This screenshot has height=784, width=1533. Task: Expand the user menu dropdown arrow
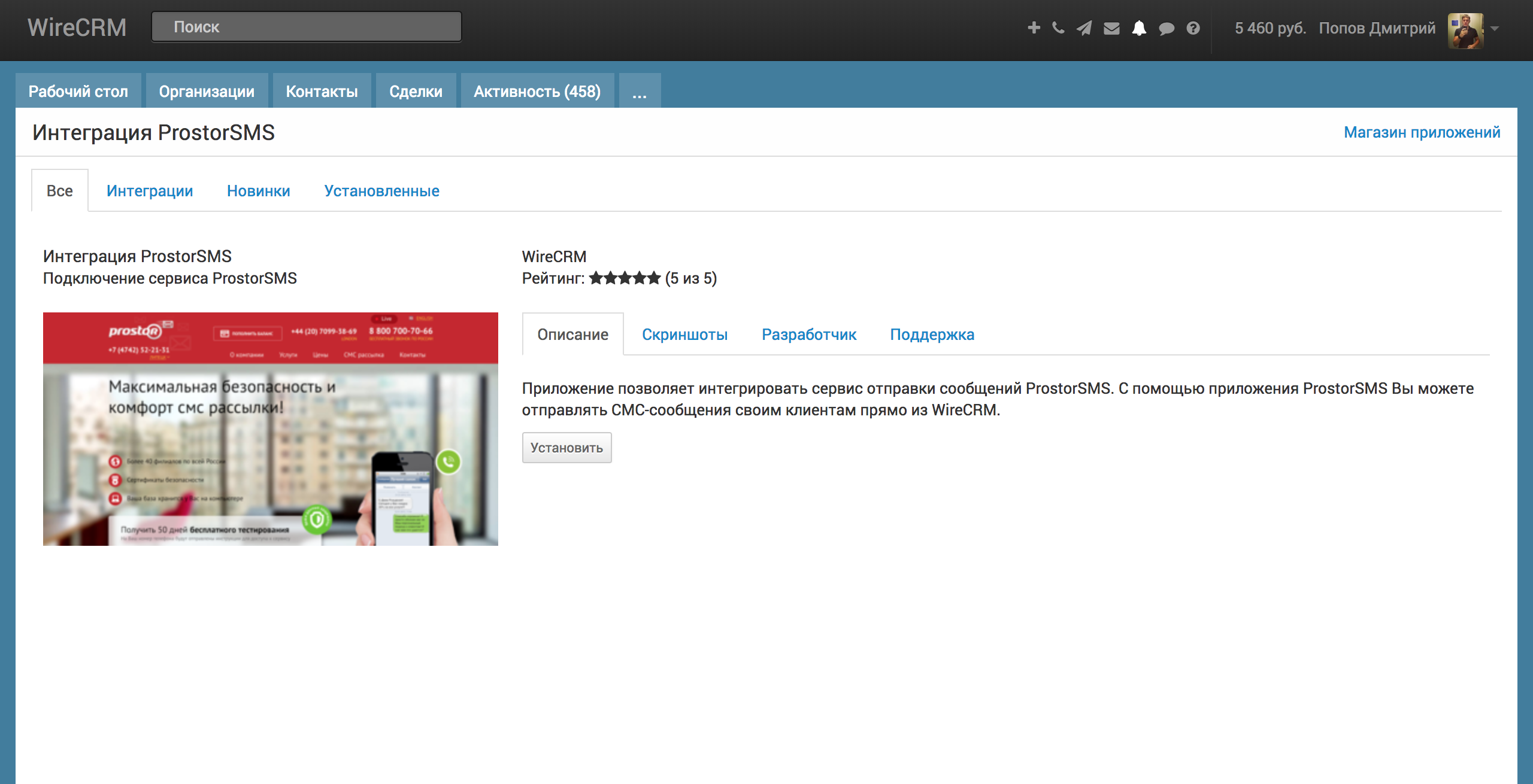tap(1495, 28)
